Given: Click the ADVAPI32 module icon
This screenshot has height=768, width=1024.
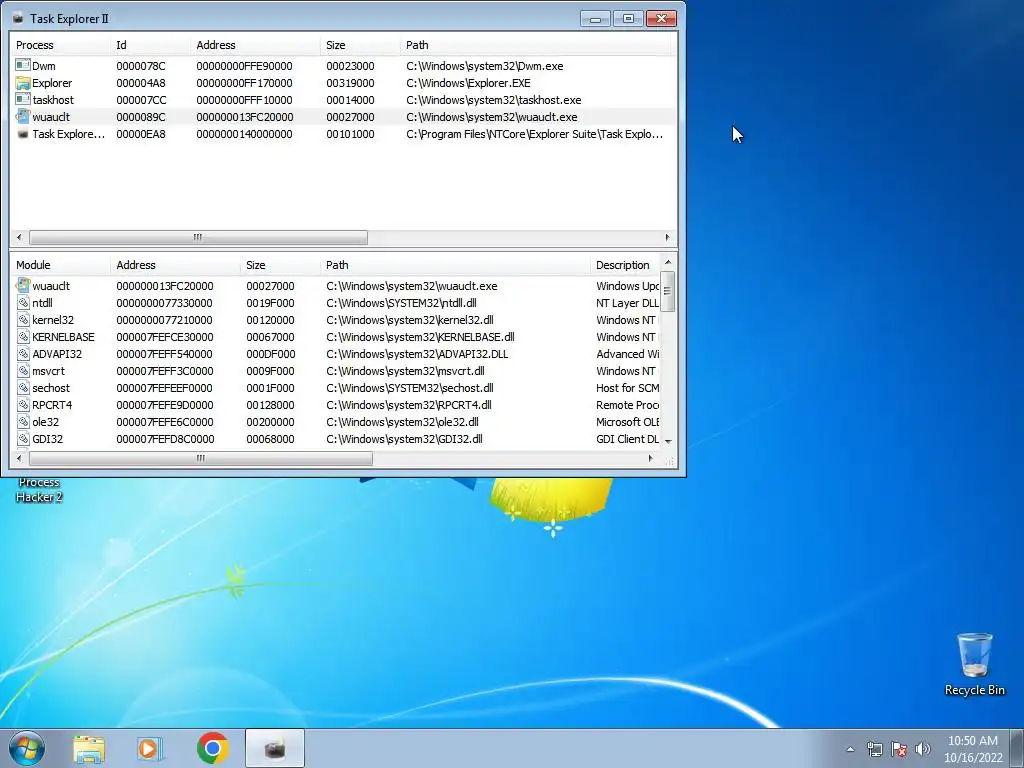Looking at the screenshot, I should point(23,353).
